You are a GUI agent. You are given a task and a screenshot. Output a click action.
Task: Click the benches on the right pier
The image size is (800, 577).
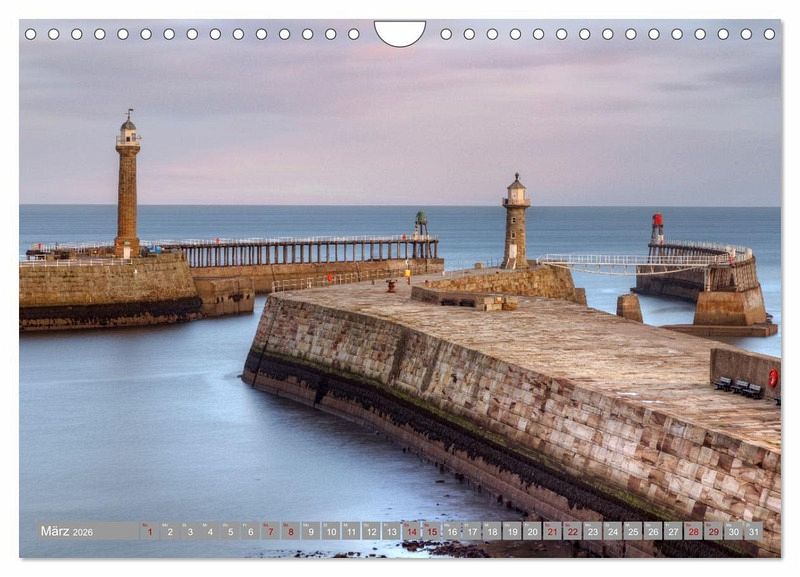point(738,386)
